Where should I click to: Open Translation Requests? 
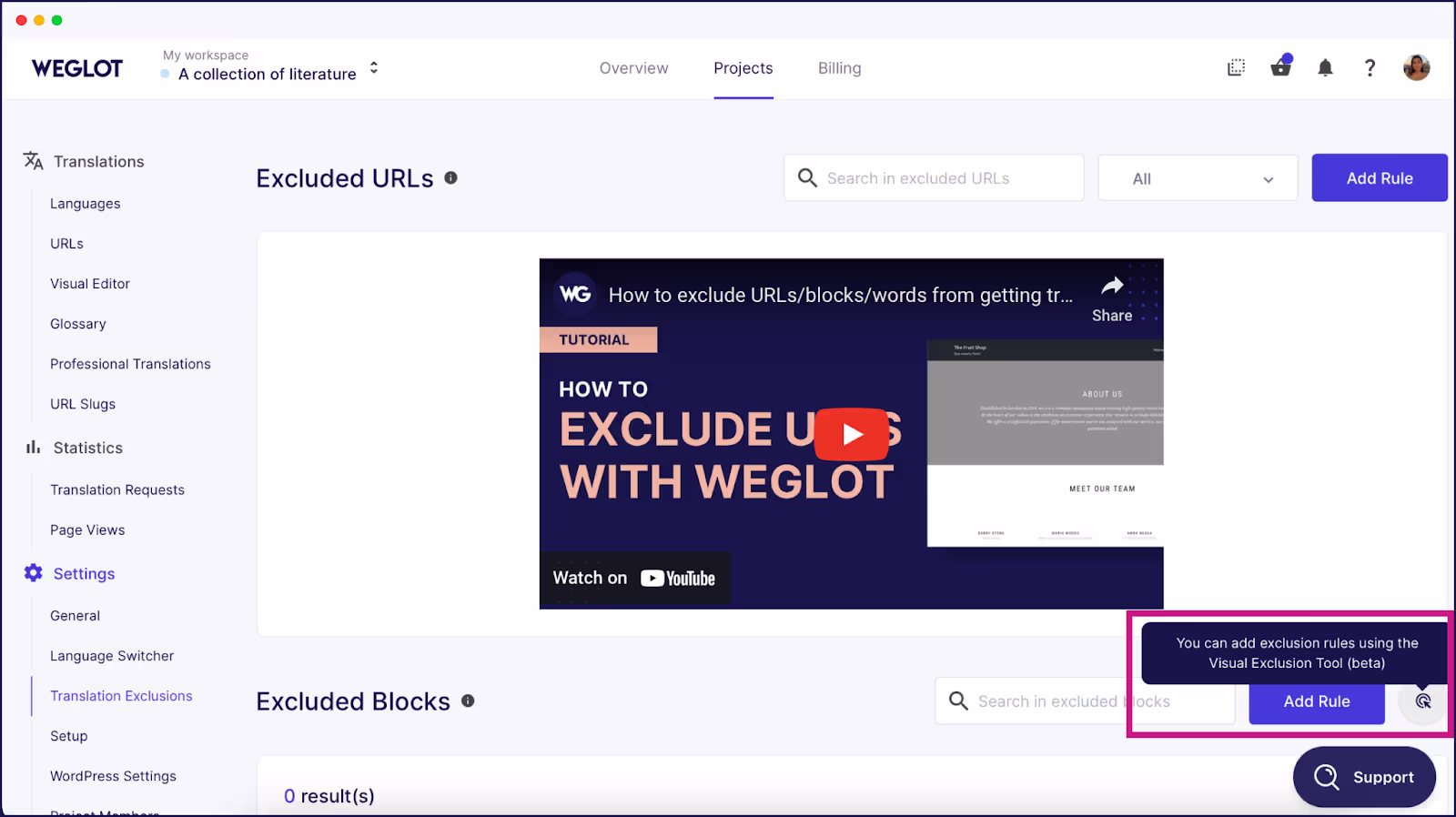pos(117,489)
